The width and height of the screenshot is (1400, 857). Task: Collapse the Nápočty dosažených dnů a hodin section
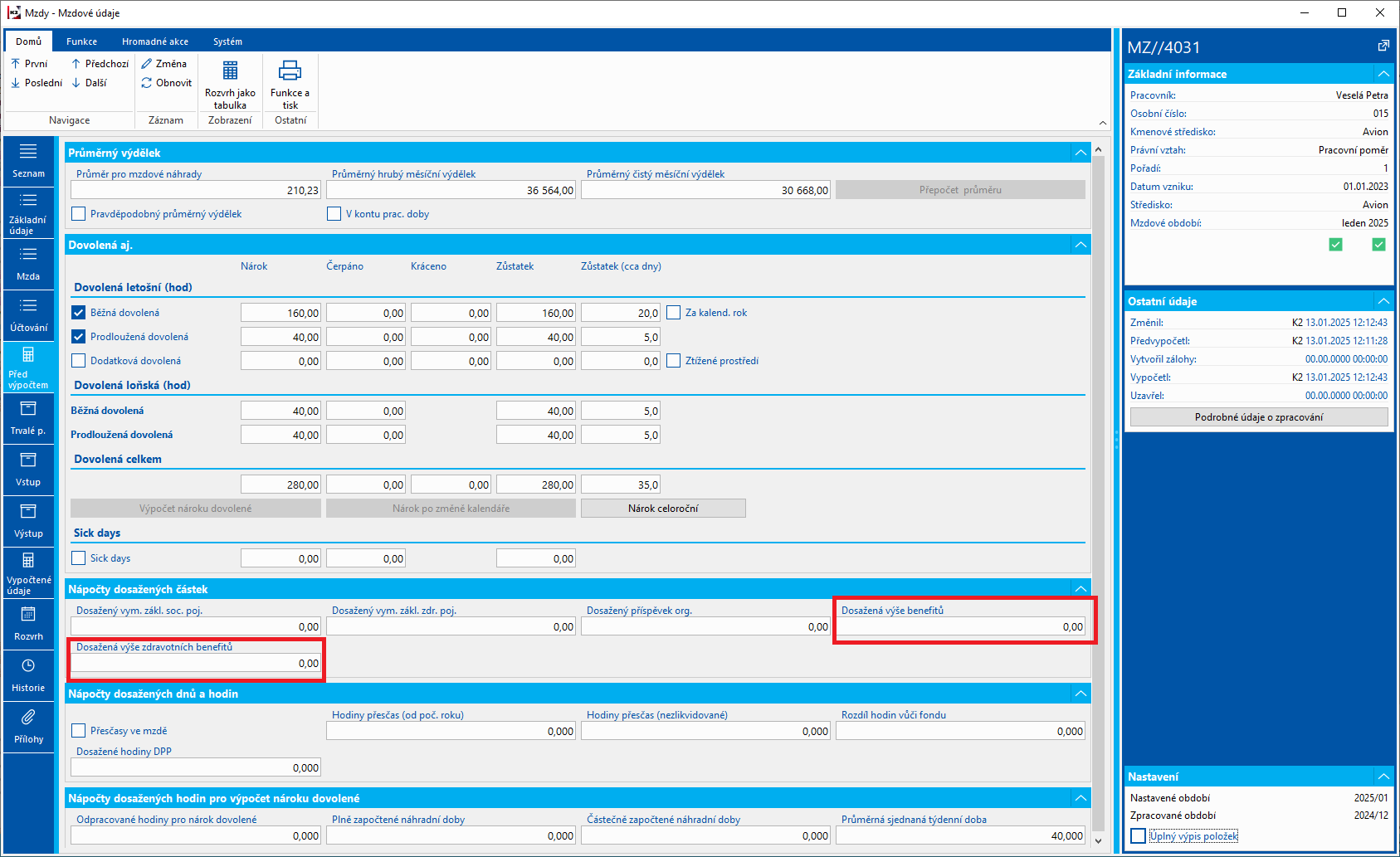[x=1080, y=694]
